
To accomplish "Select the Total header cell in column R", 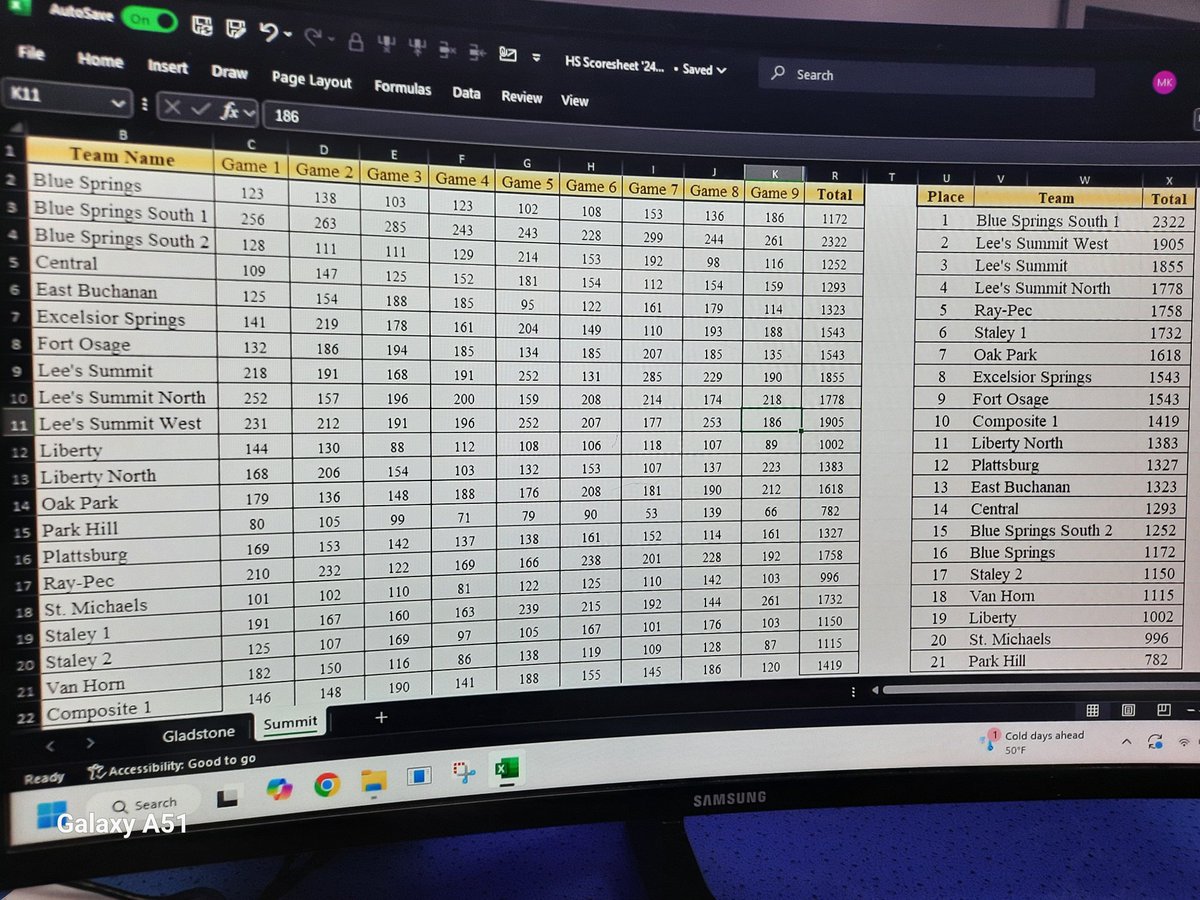I will click(x=834, y=194).
